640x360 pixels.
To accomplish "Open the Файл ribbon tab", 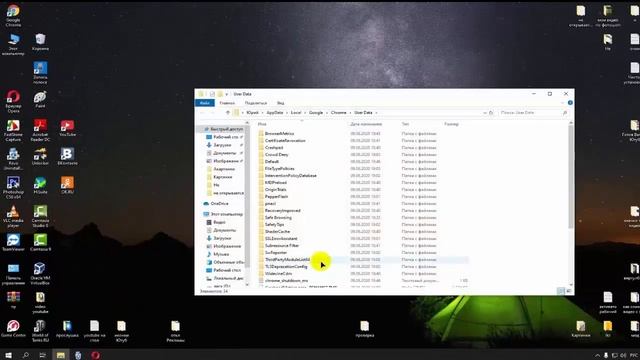I will tap(205, 103).
